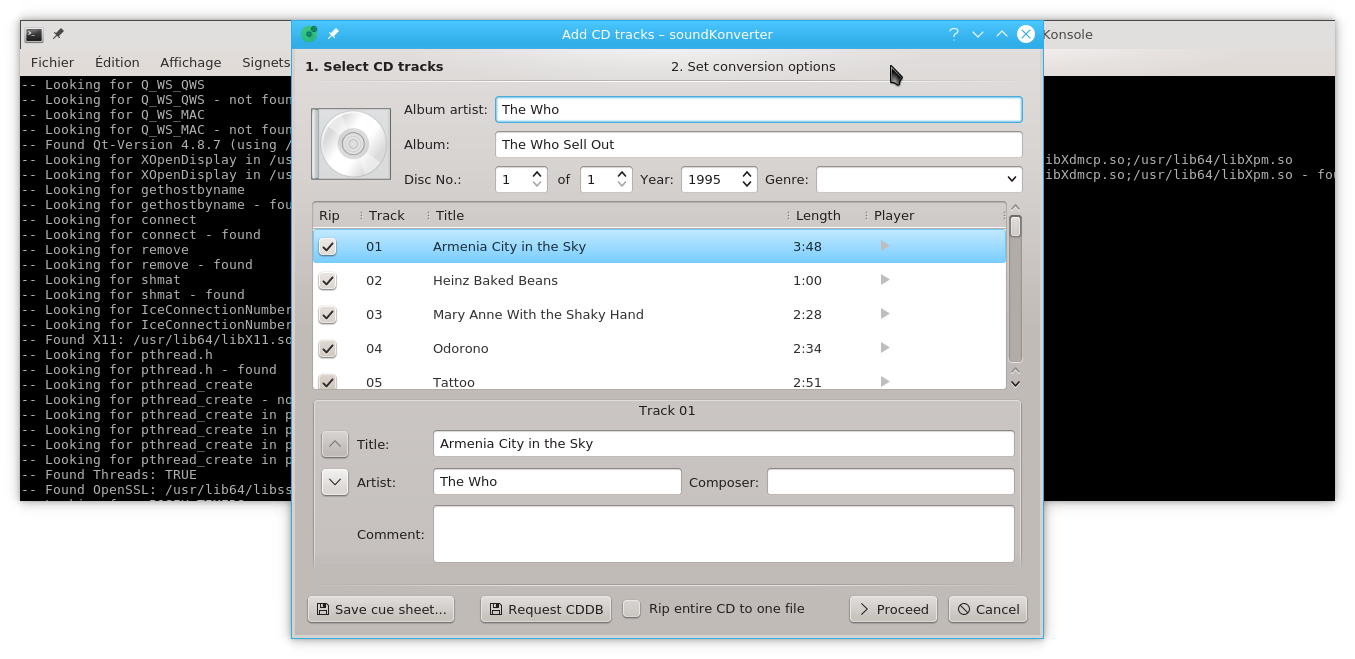Click step 2. Set conversion options
This screenshot has width=1355, height=659.
point(753,67)
